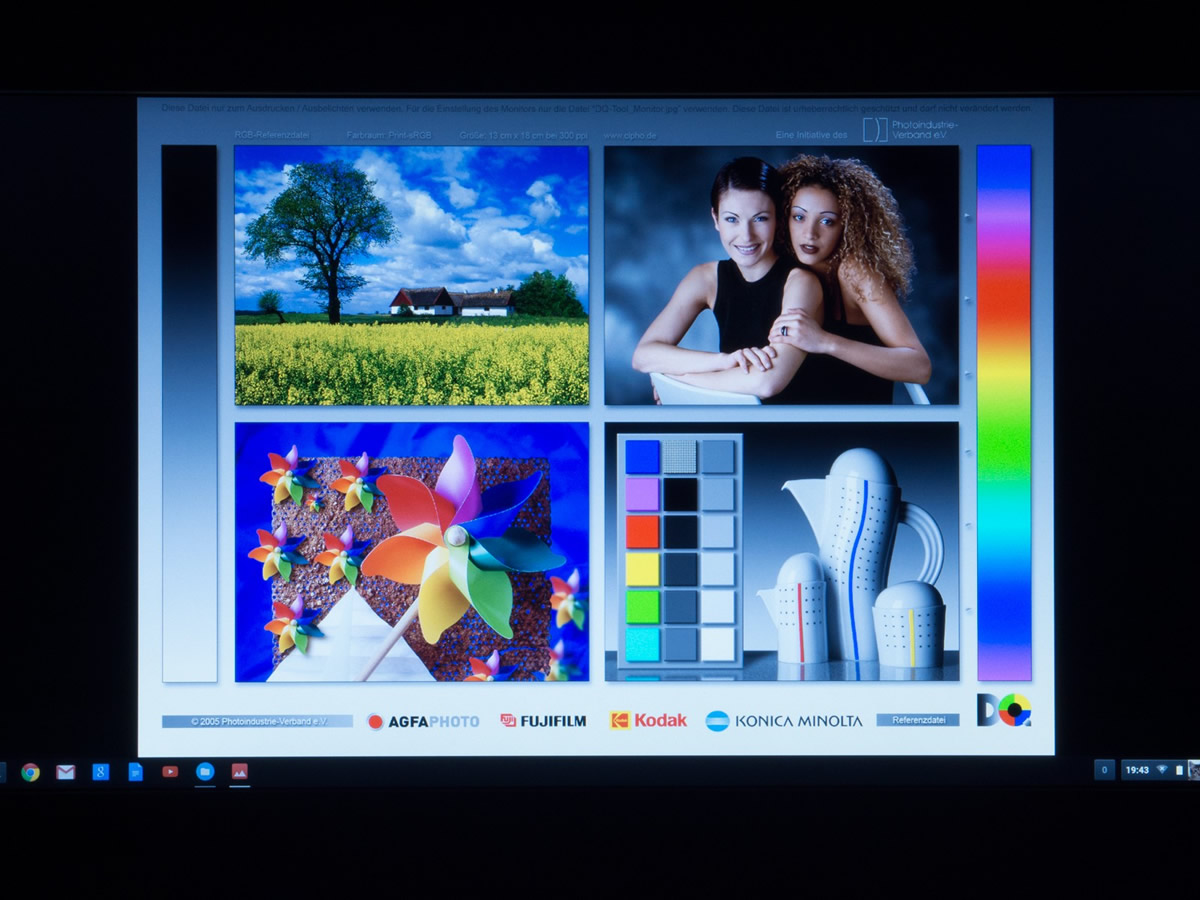The width and height of the screenshot is (1200, 900).
Task: Click the tree landscape photo
Action: 411,275
